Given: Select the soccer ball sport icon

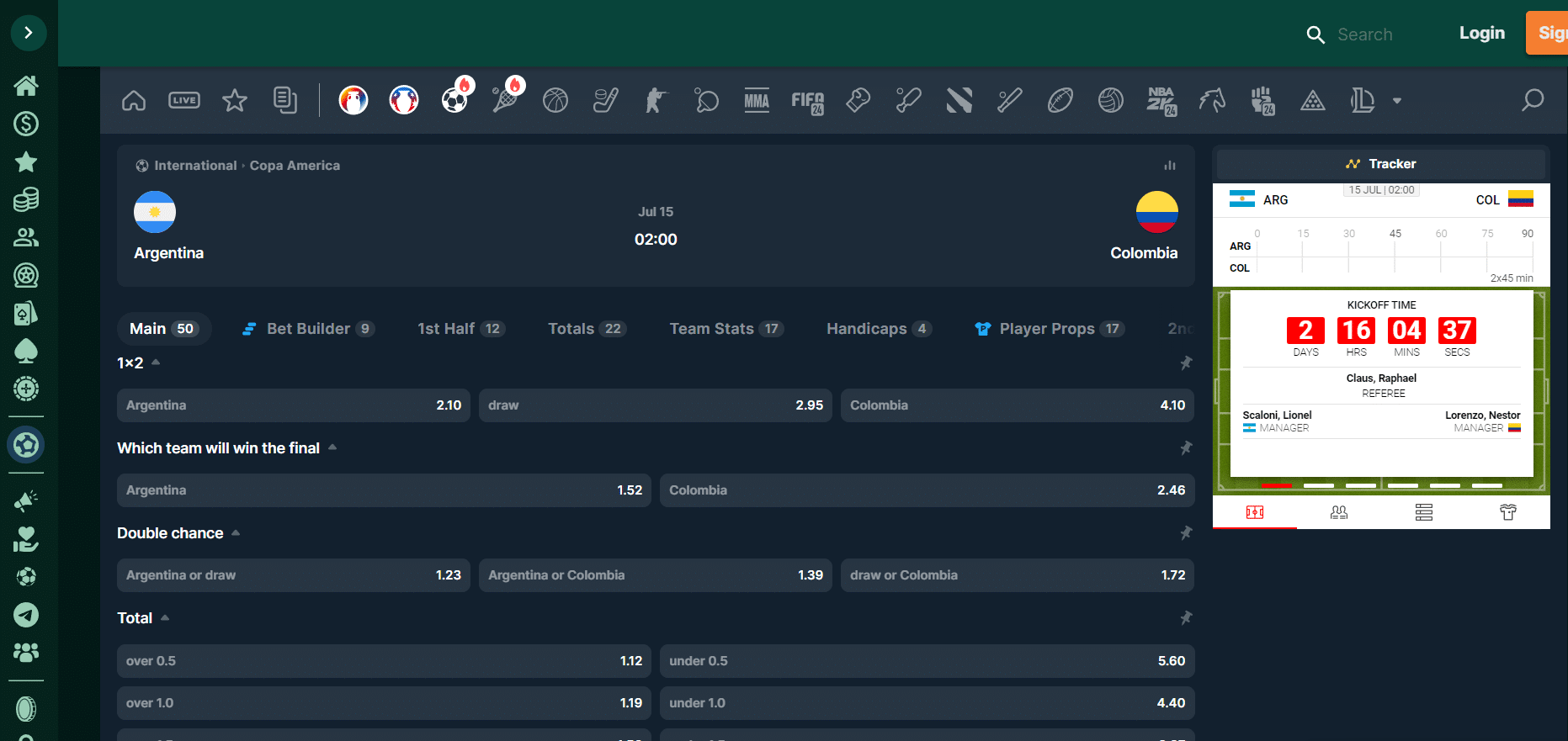Looking at the screenshot, I should click(x=454, y=100).
